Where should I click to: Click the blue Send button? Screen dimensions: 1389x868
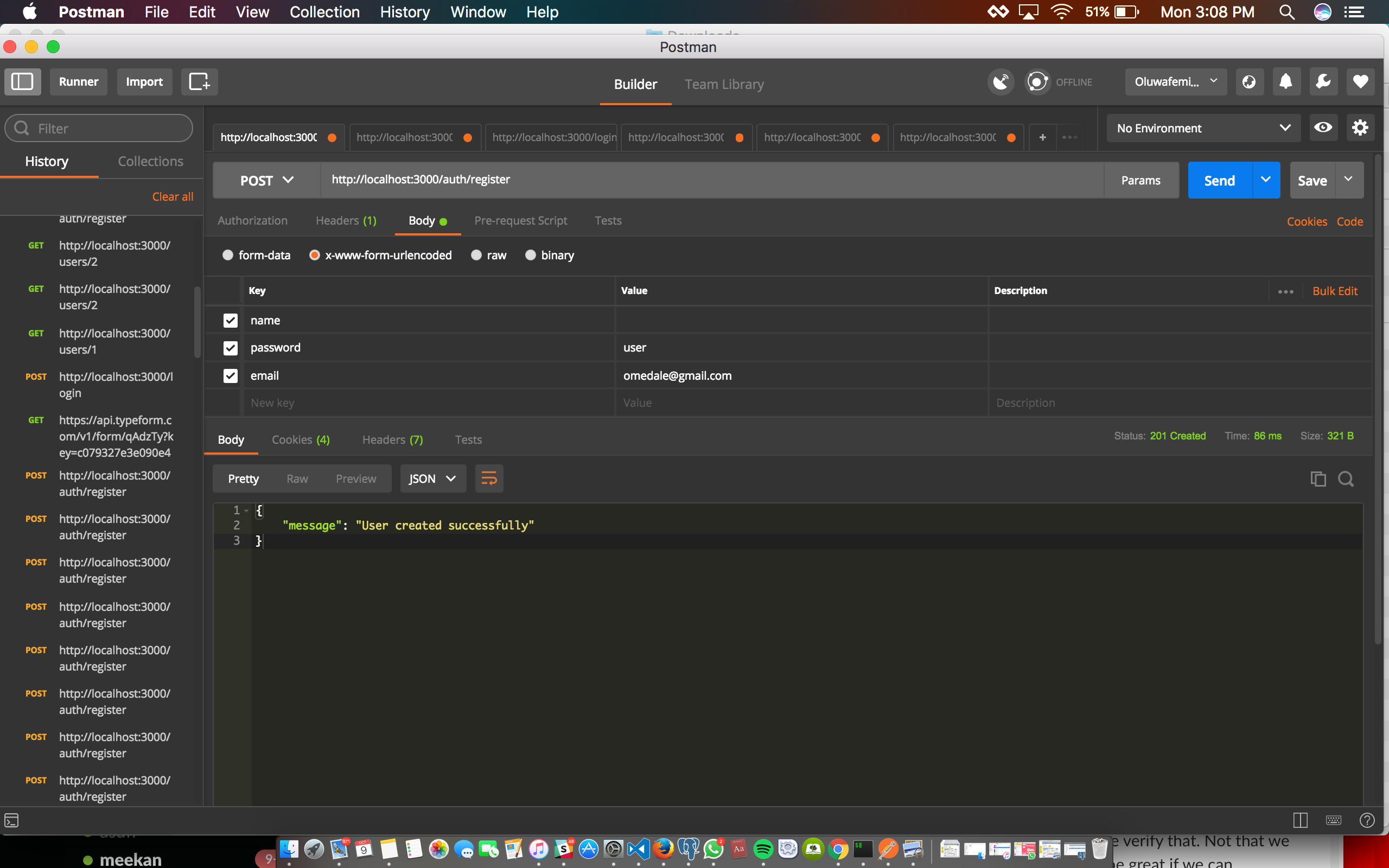pos(1219,180)
